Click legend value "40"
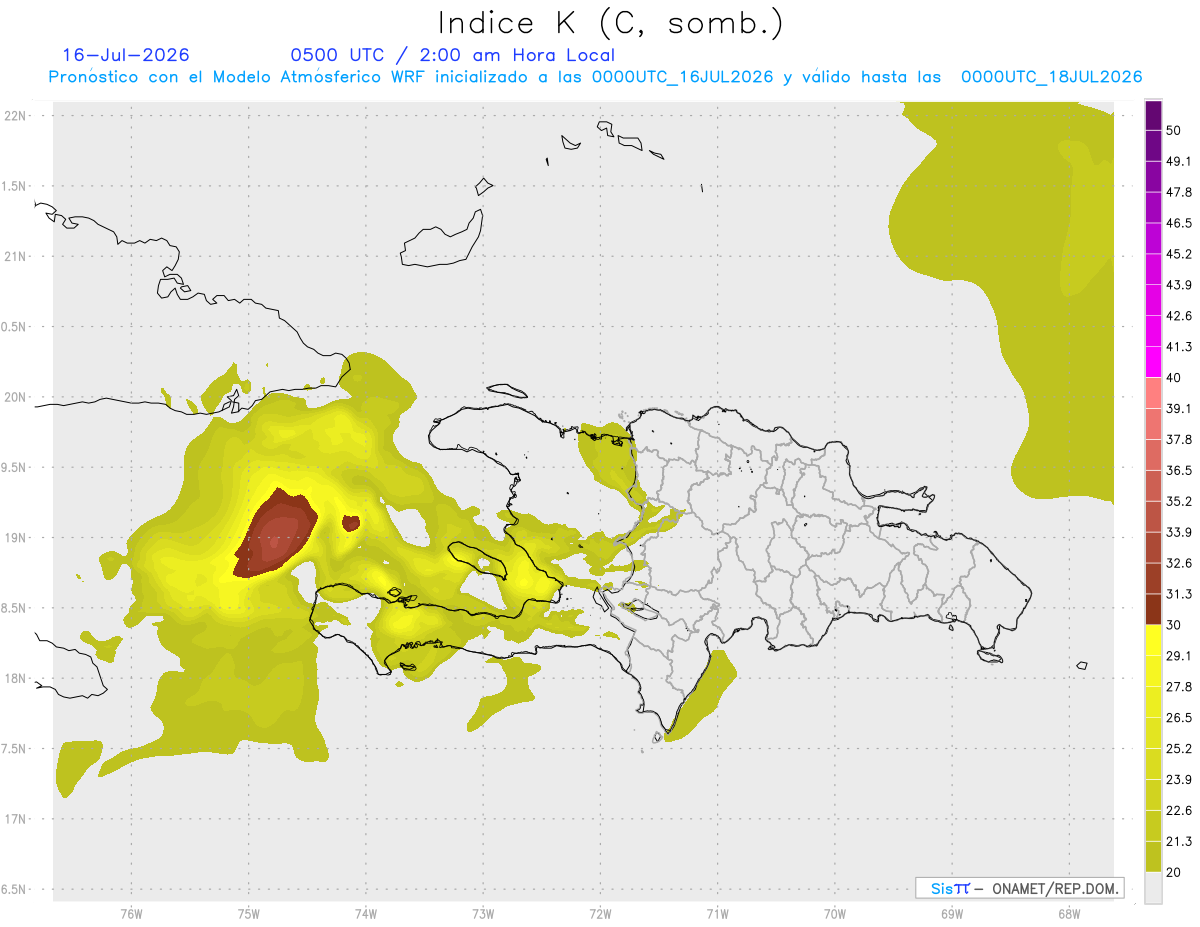This screenshot has width=1200, height=927. [1174, 378]
